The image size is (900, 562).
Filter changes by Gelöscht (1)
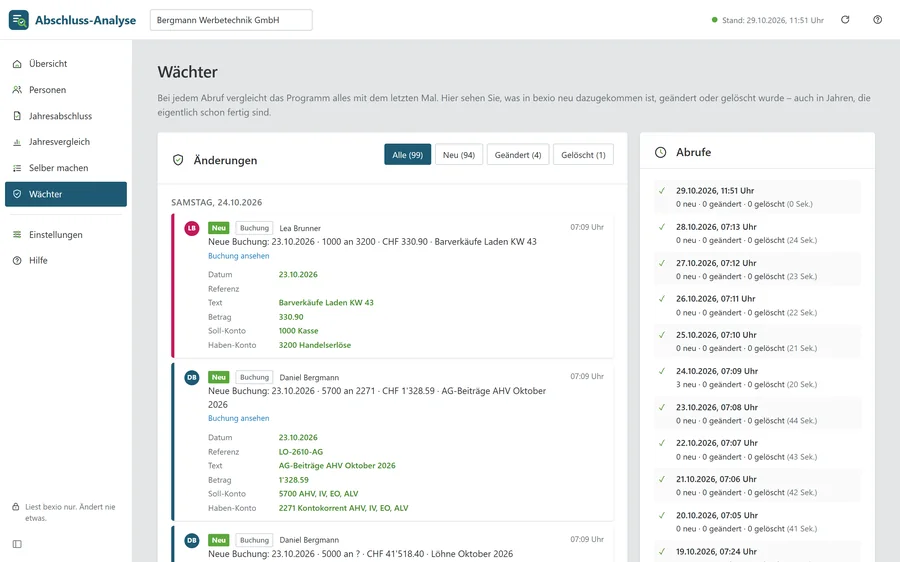point(583,154)
